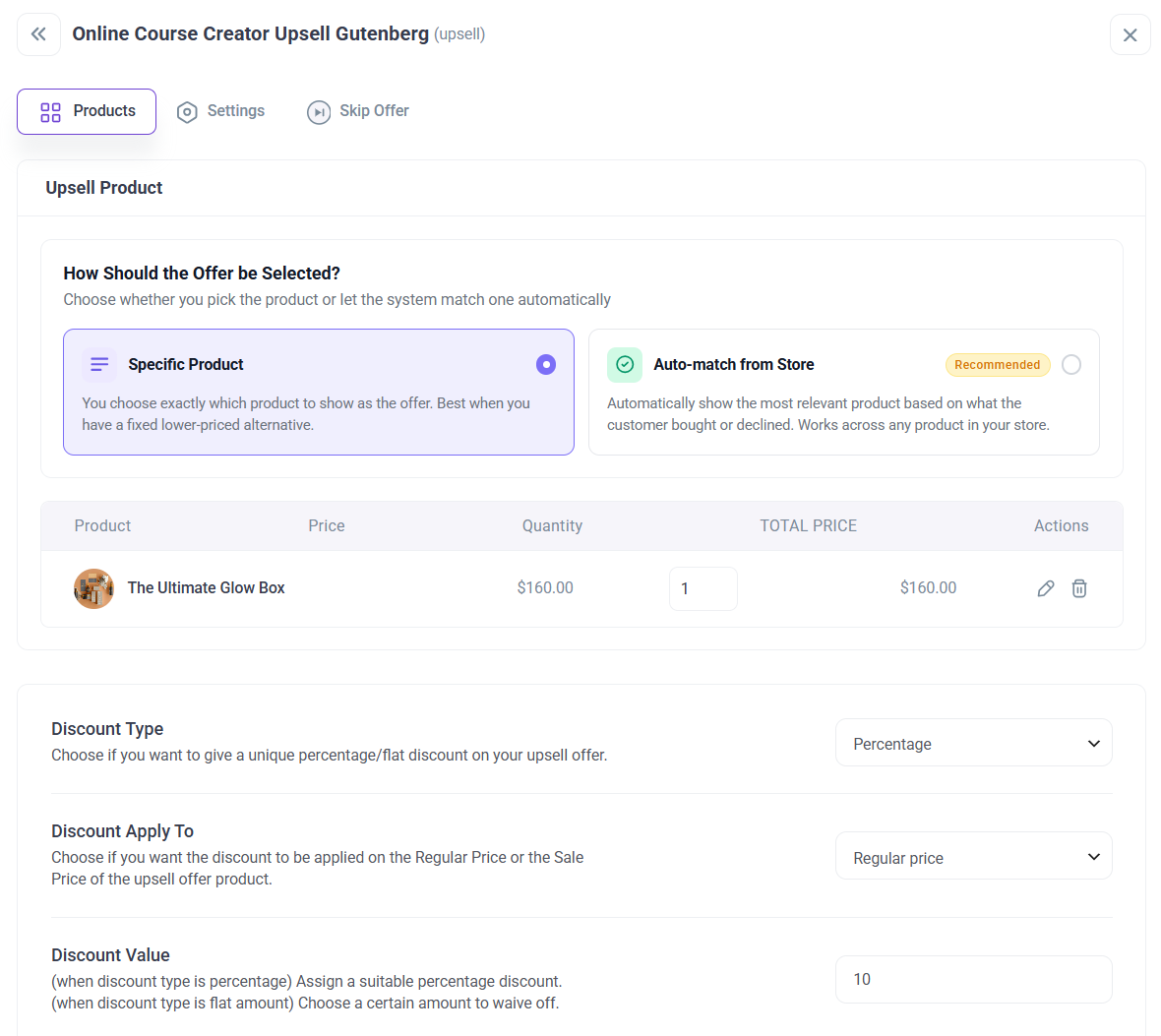Click the double-chevron back button

[38, 34]
